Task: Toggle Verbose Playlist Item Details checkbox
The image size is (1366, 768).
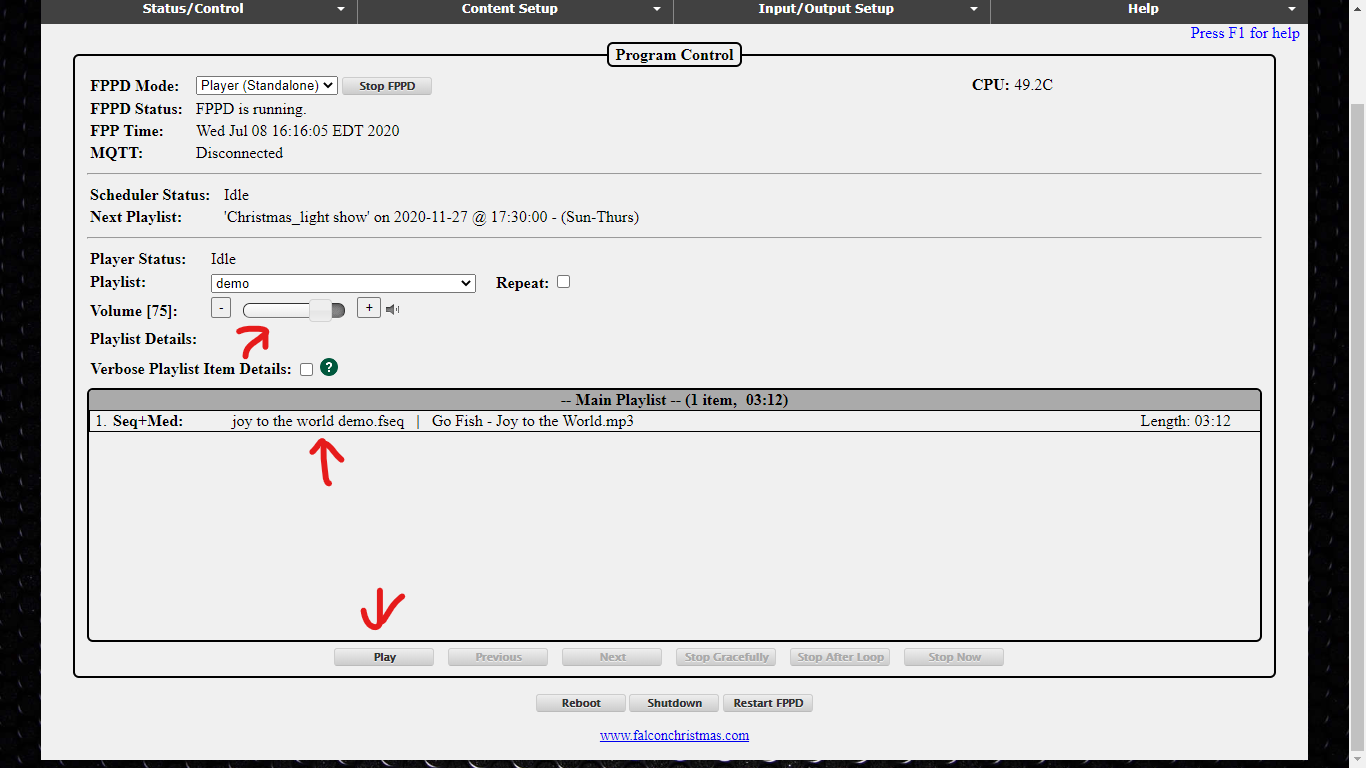Action: coord(306,369)
